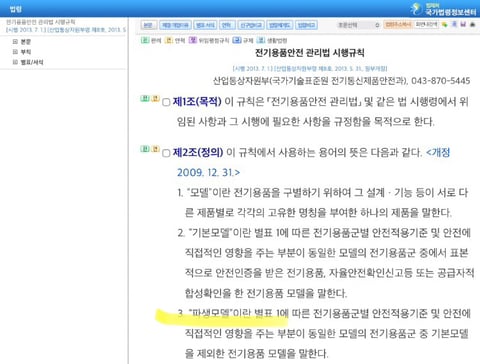Viewport: 480px width, 364px height.
Task: Expand the 본문 tree node
Action: (x=15, y=42)
